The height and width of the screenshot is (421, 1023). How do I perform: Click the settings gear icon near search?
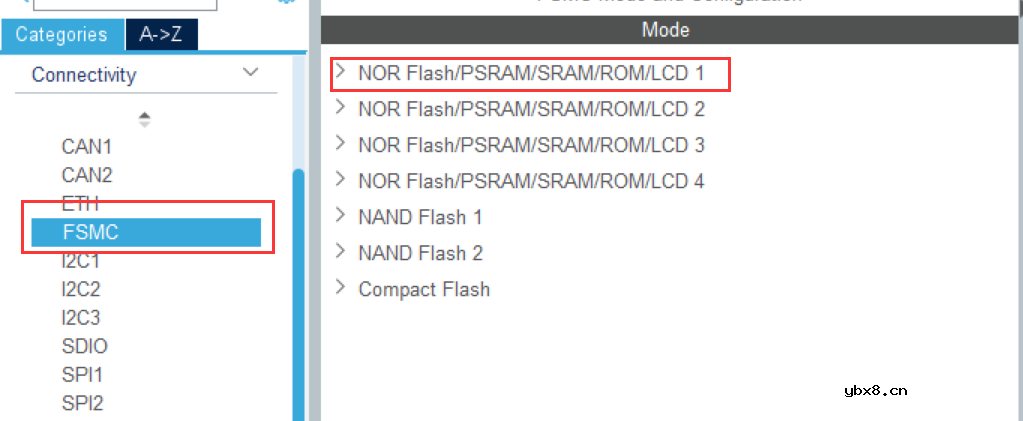(286, 2)
